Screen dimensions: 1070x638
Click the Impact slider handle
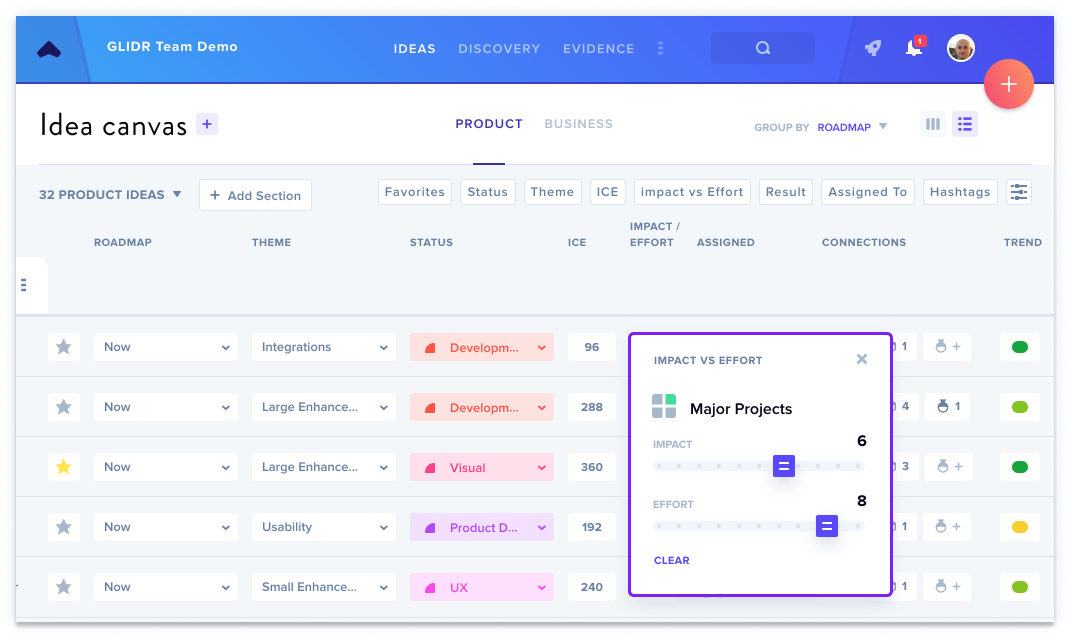[784, 466]
